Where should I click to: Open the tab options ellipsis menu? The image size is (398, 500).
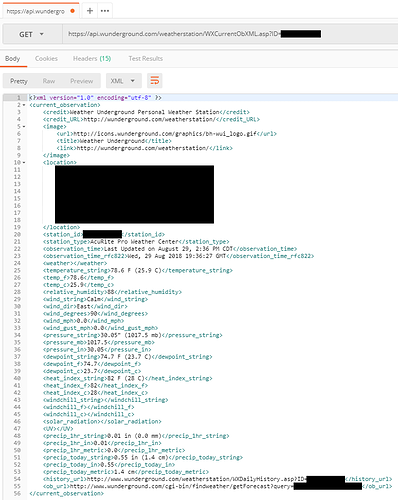click(x=105, y=11)
